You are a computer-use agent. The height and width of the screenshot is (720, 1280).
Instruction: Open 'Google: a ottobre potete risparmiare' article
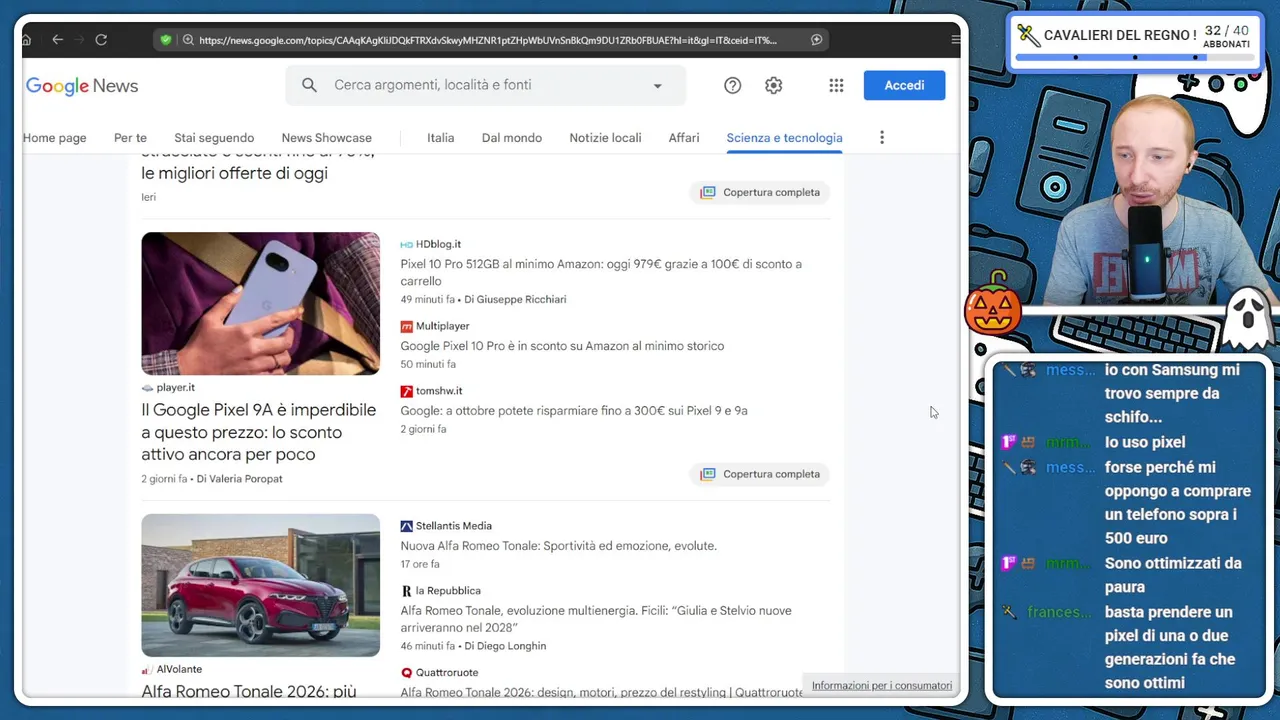(x=574, y=411)
